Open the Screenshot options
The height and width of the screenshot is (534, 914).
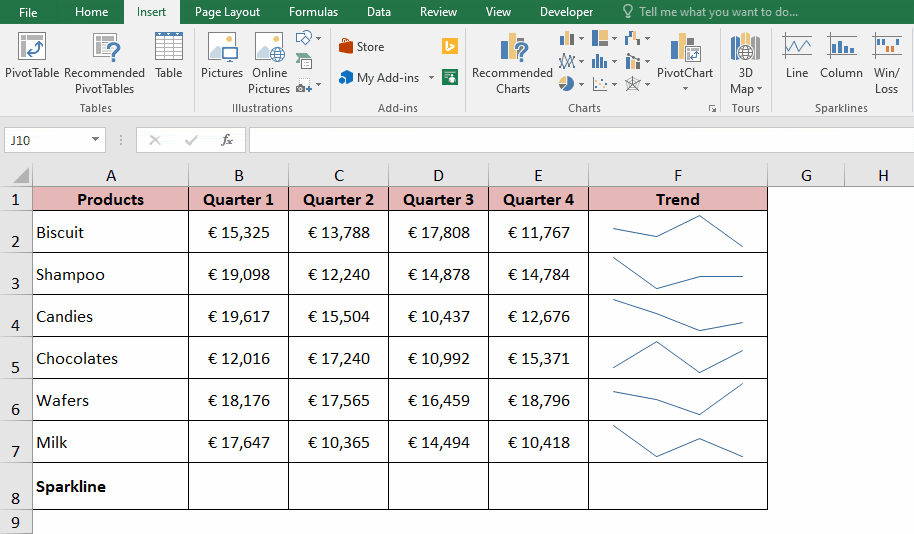point(308,86)
